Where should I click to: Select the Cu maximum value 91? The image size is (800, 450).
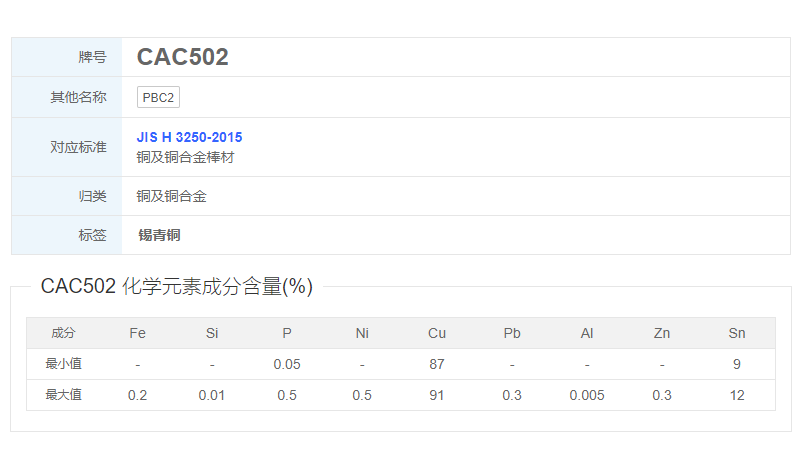437,395
